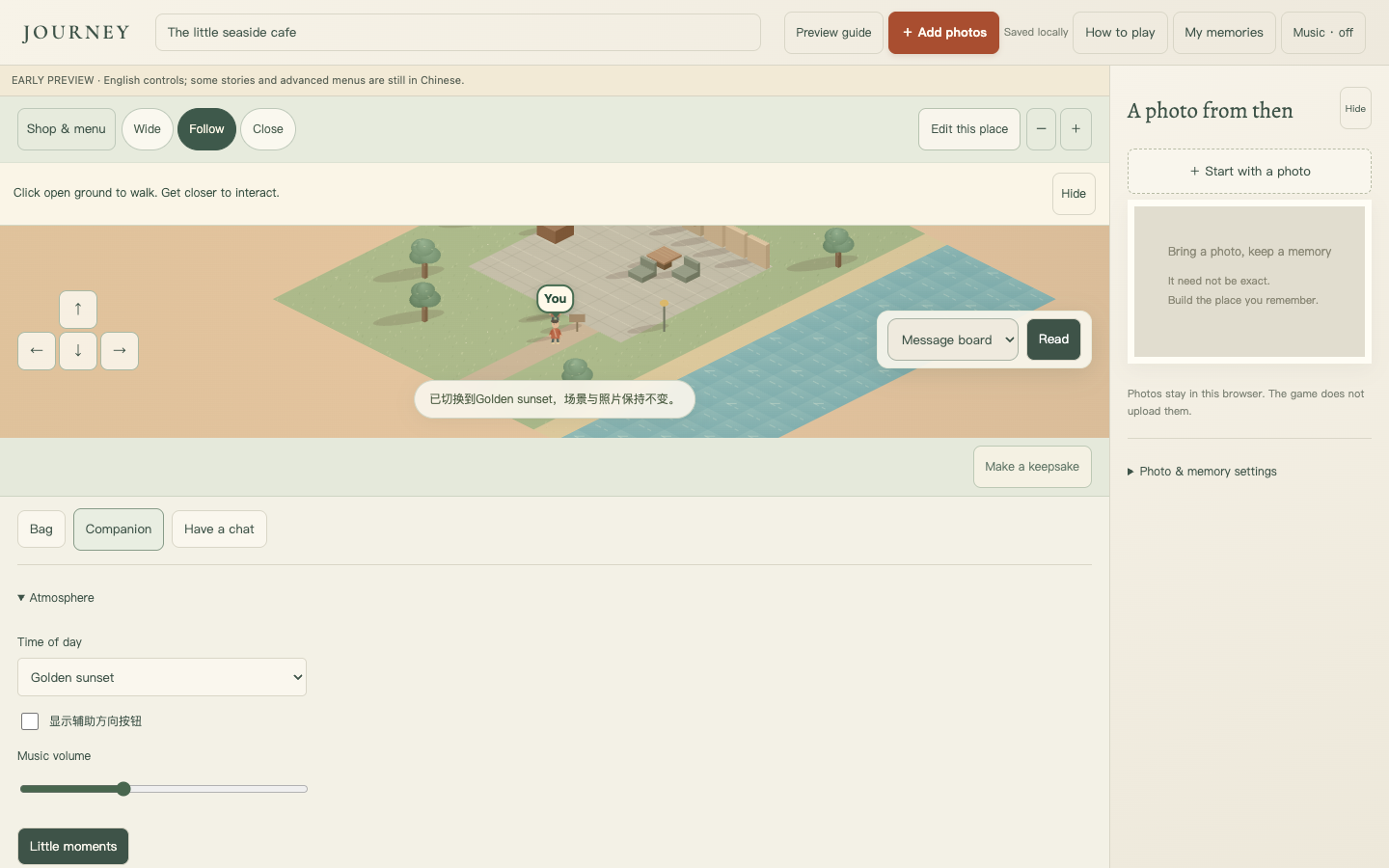Hide the walking hint bar
This screenshot has height=868, width=1389.
pos(1074,194)
